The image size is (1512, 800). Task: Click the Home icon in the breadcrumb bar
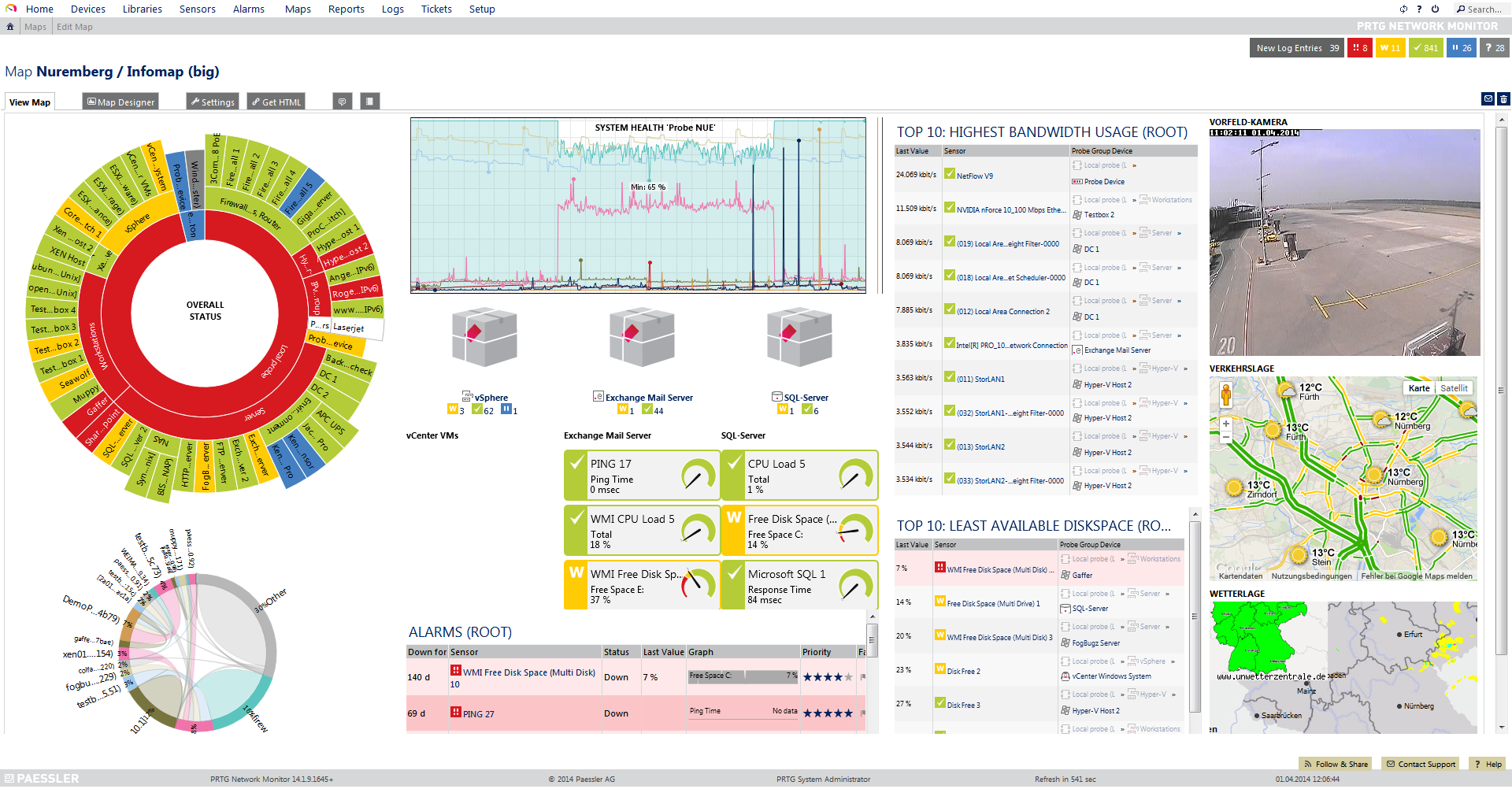(9, 26)
